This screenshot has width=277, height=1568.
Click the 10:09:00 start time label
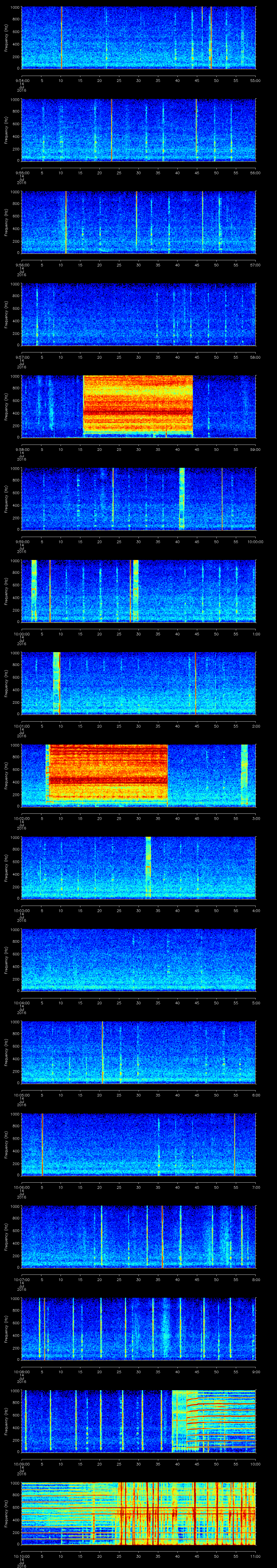(22, 1464)
